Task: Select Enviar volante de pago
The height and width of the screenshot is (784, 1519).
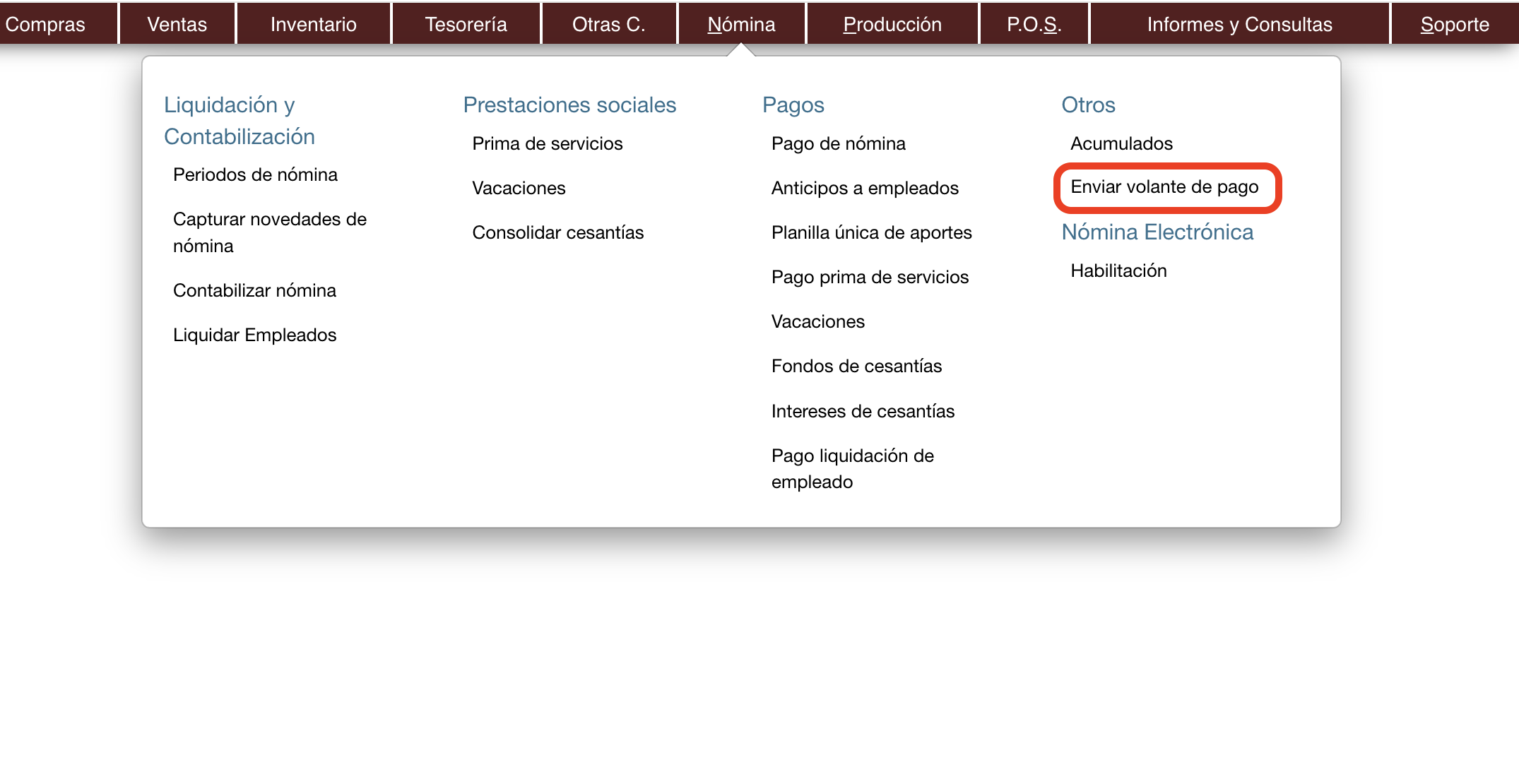Action: [x=1164, y=187]
